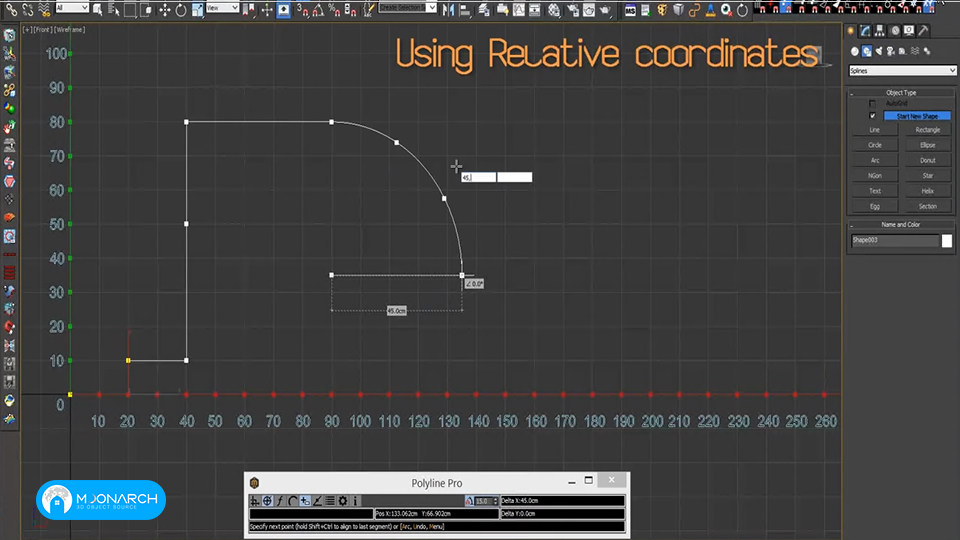
Task: Click the Align tool in main toolbar
Action: [x=464, y=9]
